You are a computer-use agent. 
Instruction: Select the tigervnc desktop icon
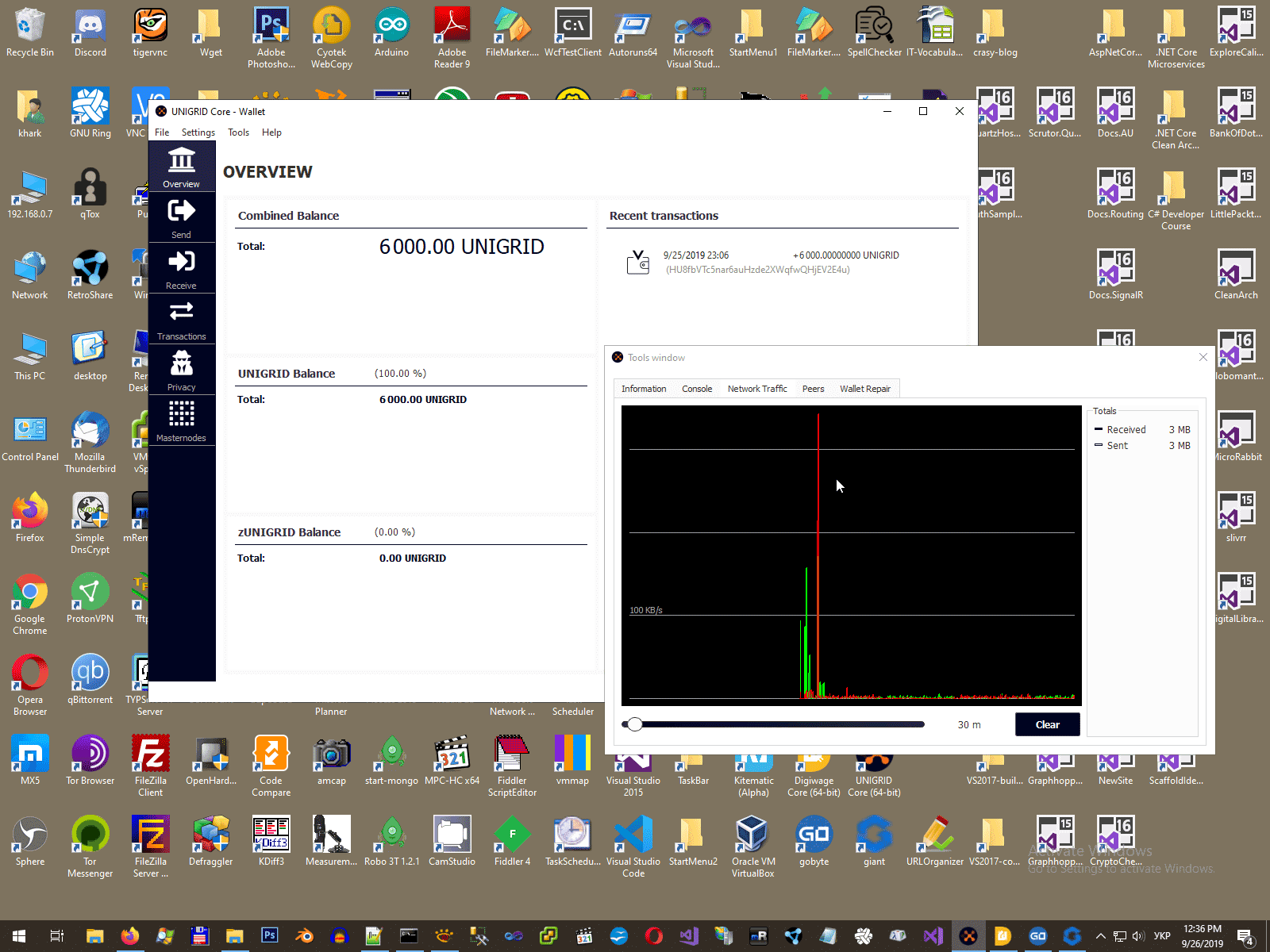click(151, 33)
